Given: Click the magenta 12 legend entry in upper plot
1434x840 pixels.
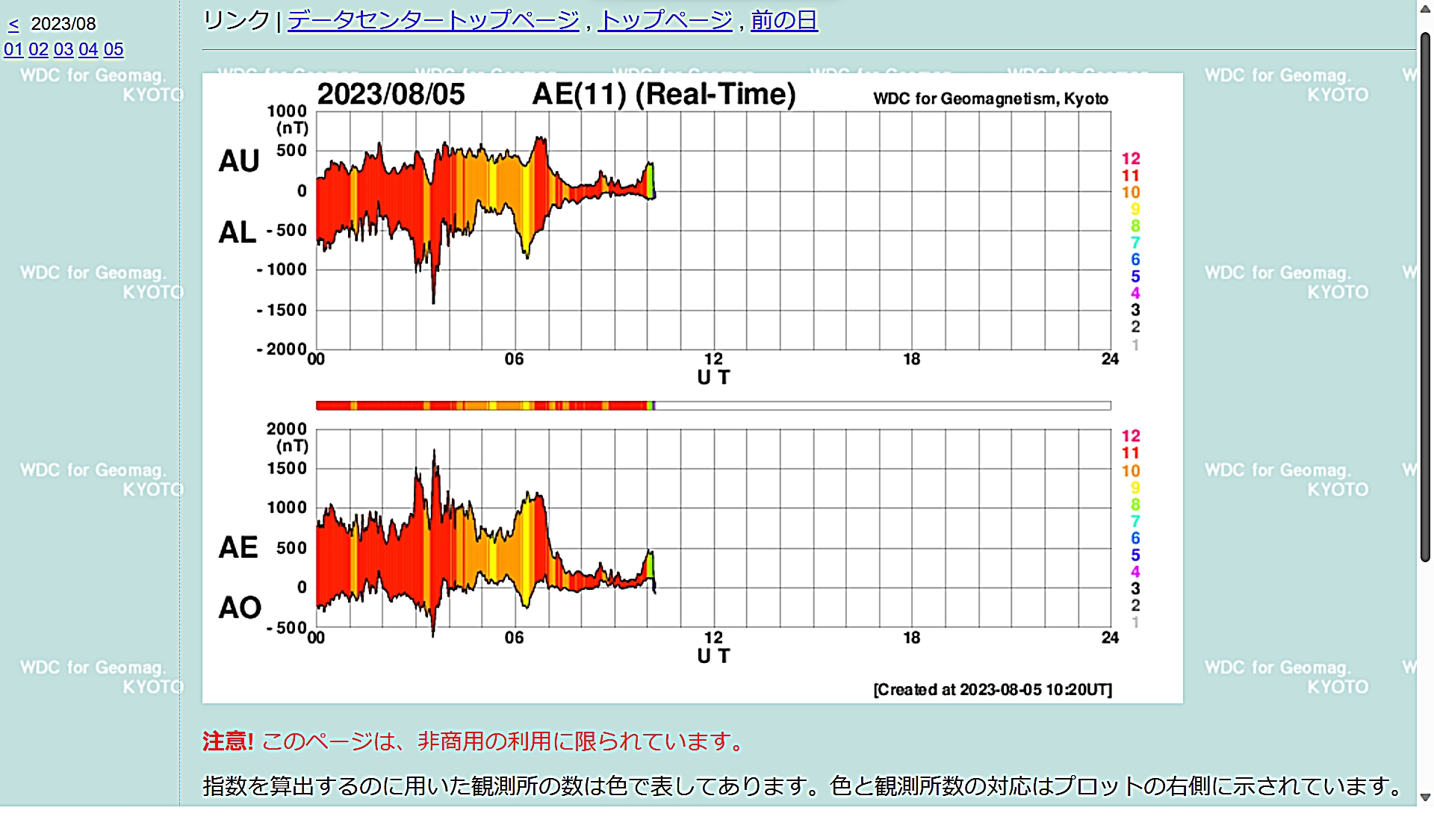Looking at the screenshot, I should 1131,158.
